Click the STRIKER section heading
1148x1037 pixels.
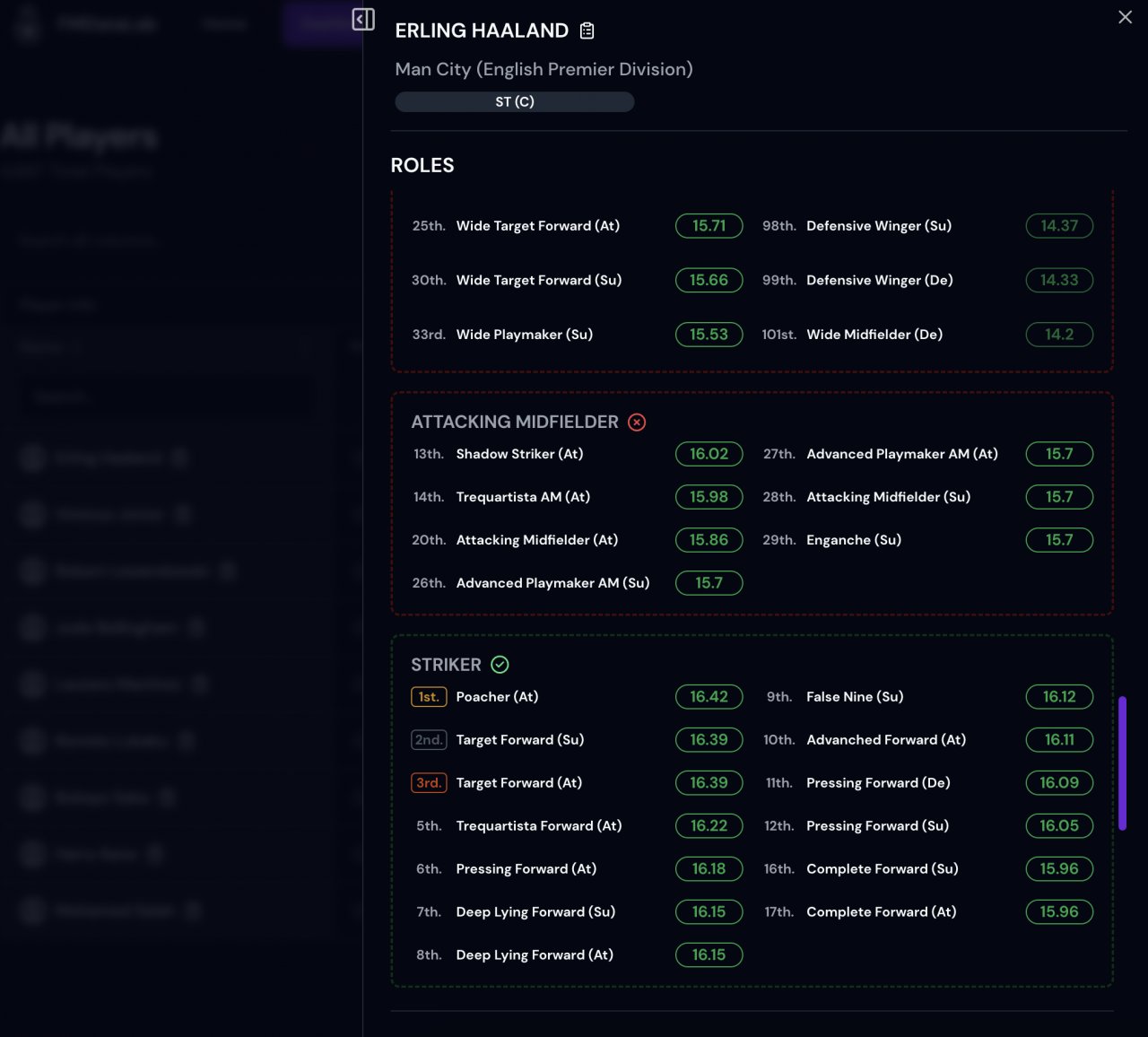point(446,665)
